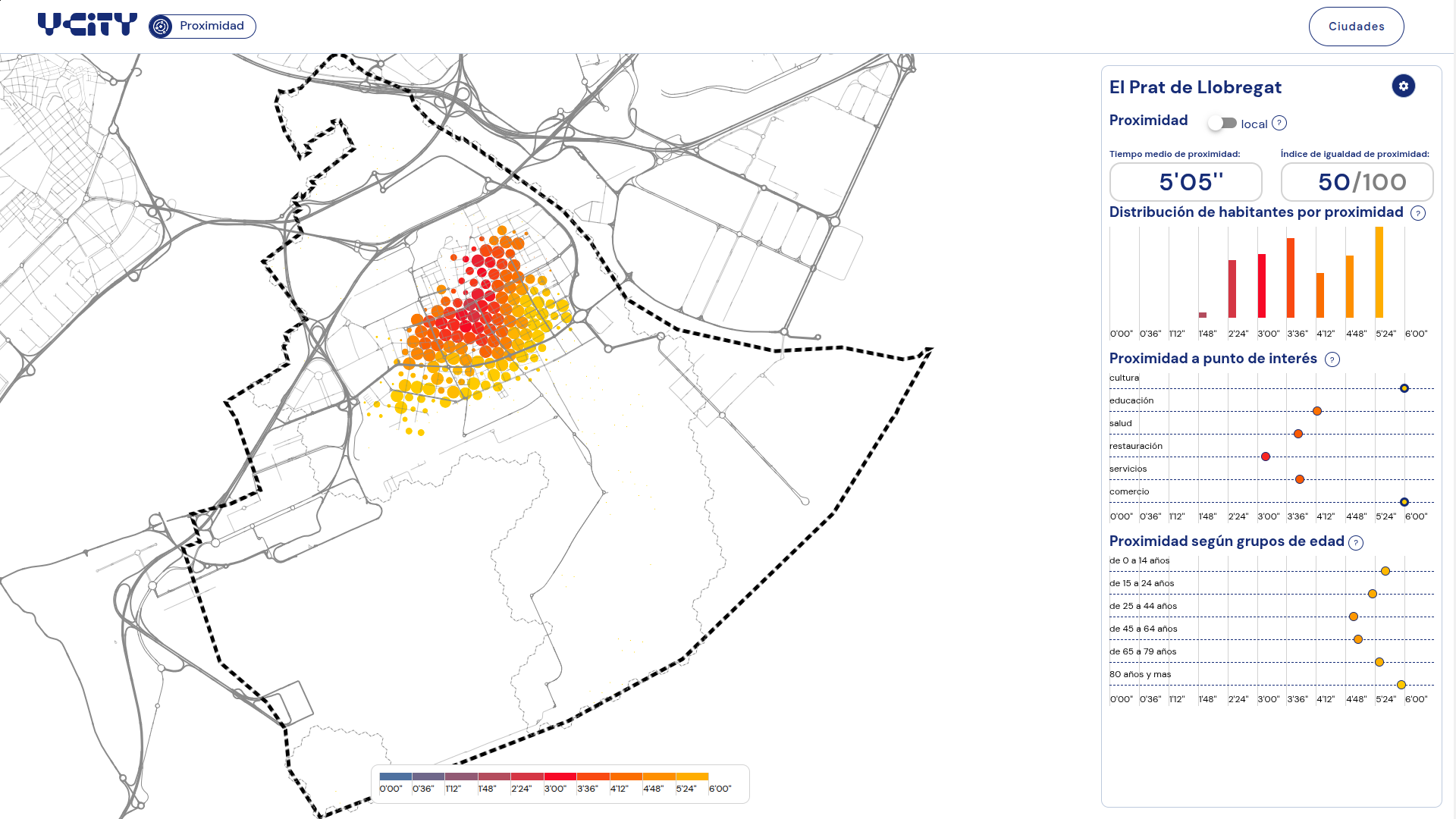Viewport: 1456px width, 819px height.
Task: Click the Índice de igualdad 50/100 box
Action: tap(1357, 182)
